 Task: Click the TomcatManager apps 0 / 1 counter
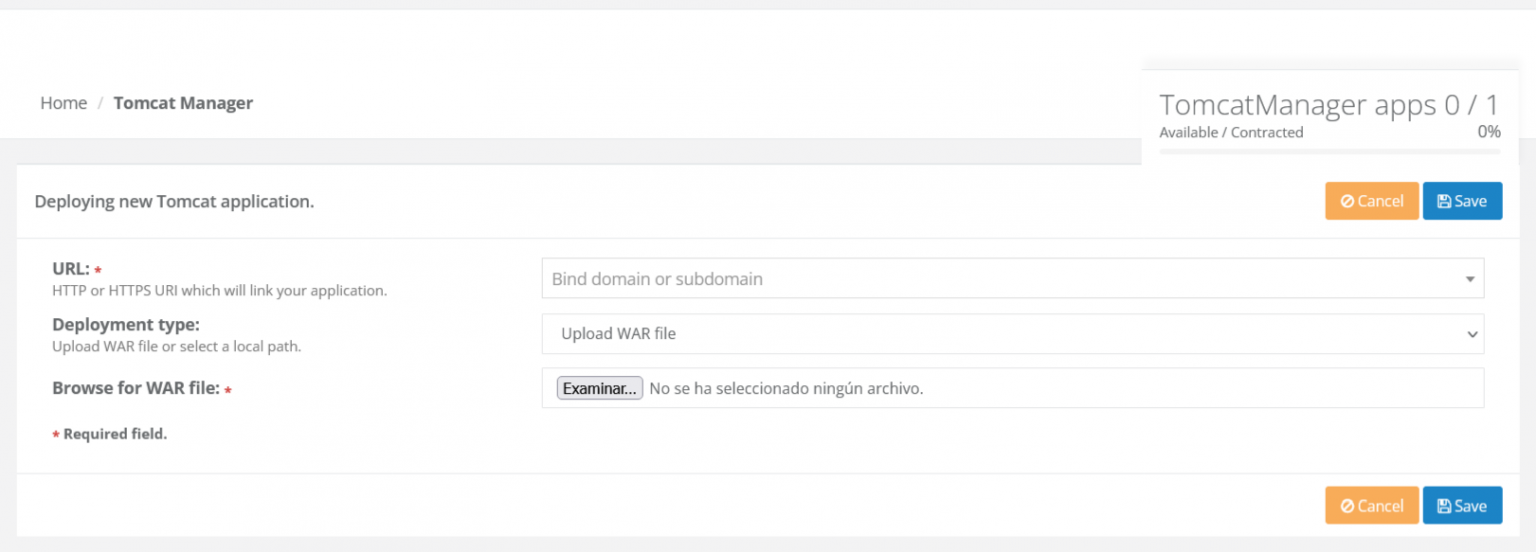pos(1329,105)
